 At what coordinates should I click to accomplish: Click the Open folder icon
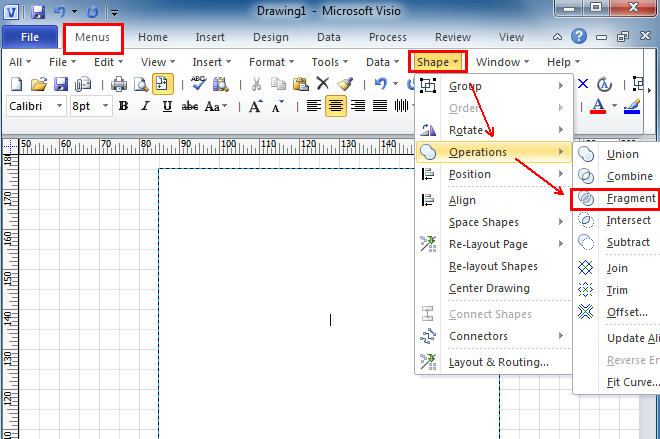coord(39,84)
